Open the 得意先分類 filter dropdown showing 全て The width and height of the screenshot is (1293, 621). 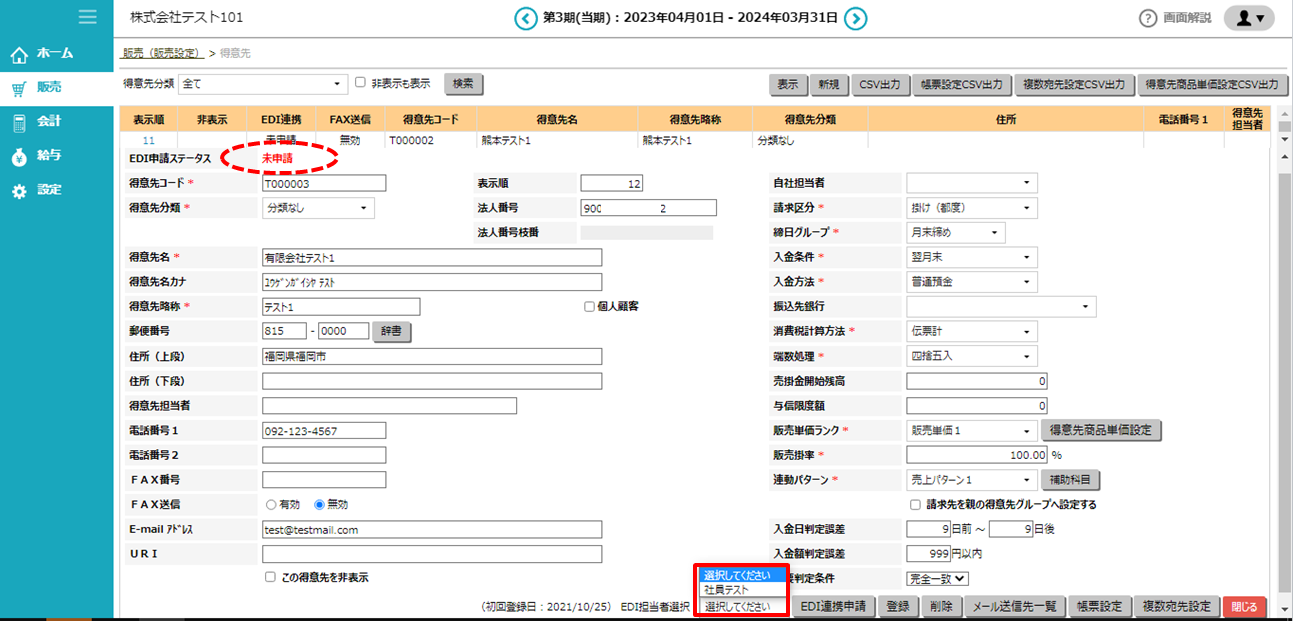point(260,84)
